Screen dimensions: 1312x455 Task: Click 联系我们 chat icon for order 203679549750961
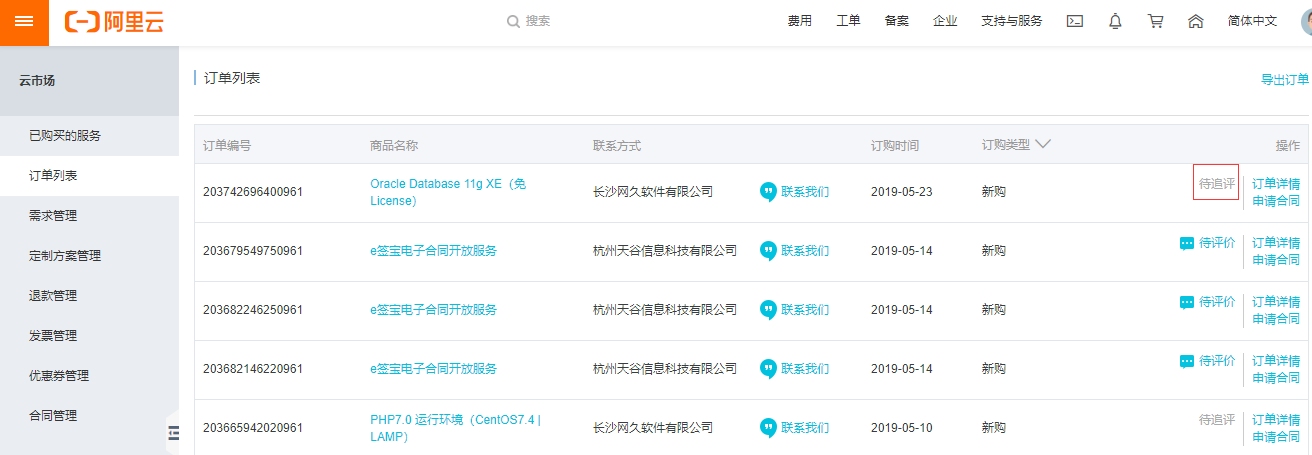pos(768,251)
